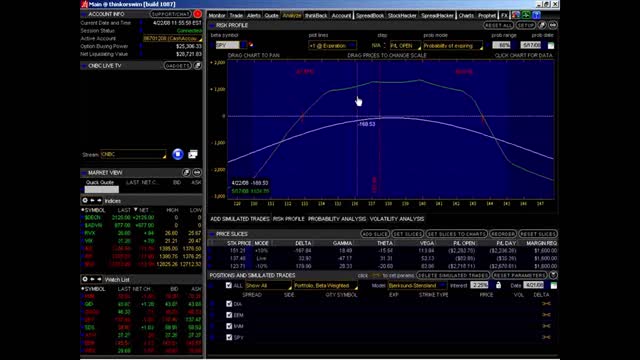Click the RESET SLICES button
640x360 pixels.
(538, 234)
